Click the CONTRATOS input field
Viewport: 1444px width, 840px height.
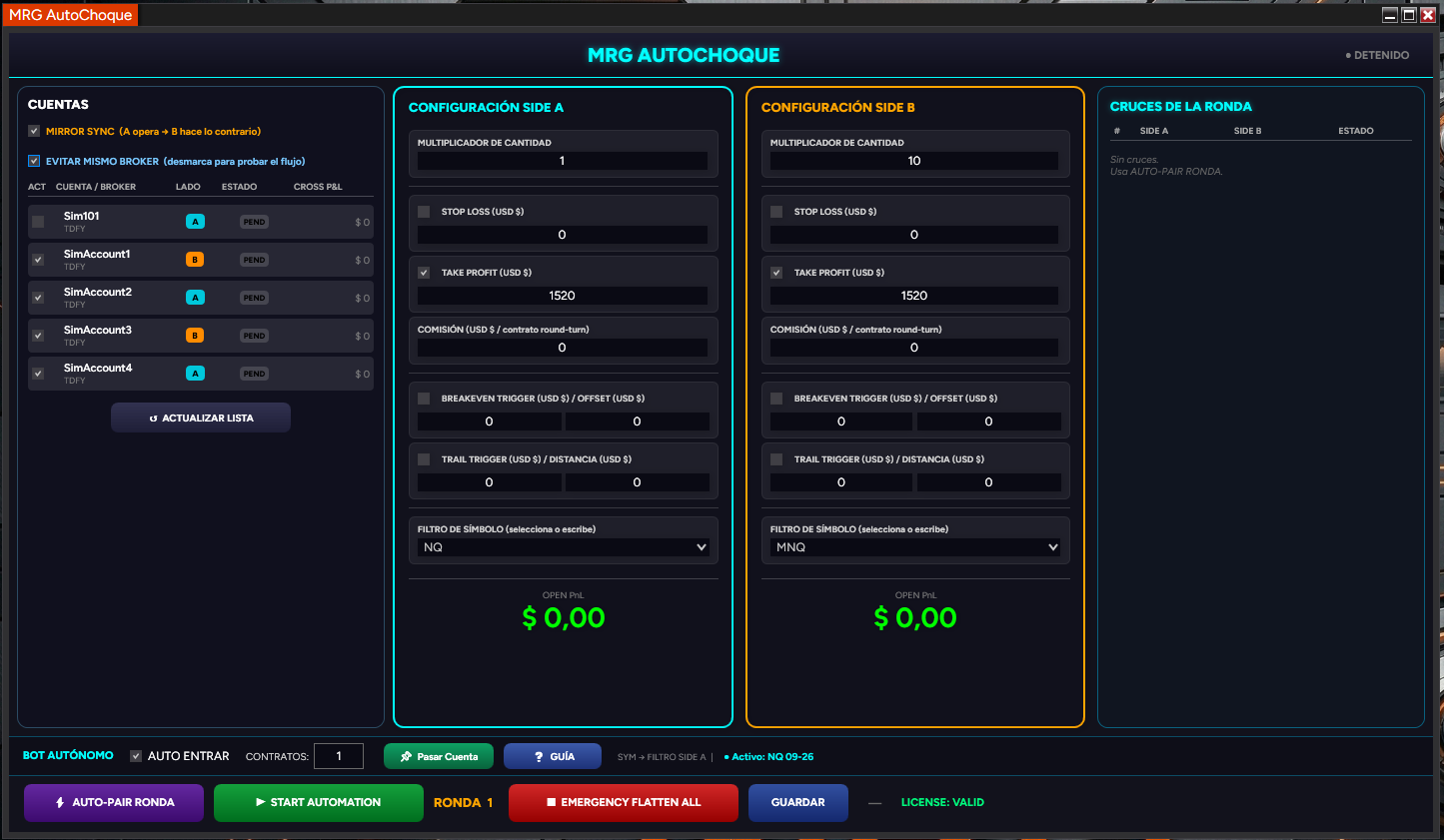[339, 756]
